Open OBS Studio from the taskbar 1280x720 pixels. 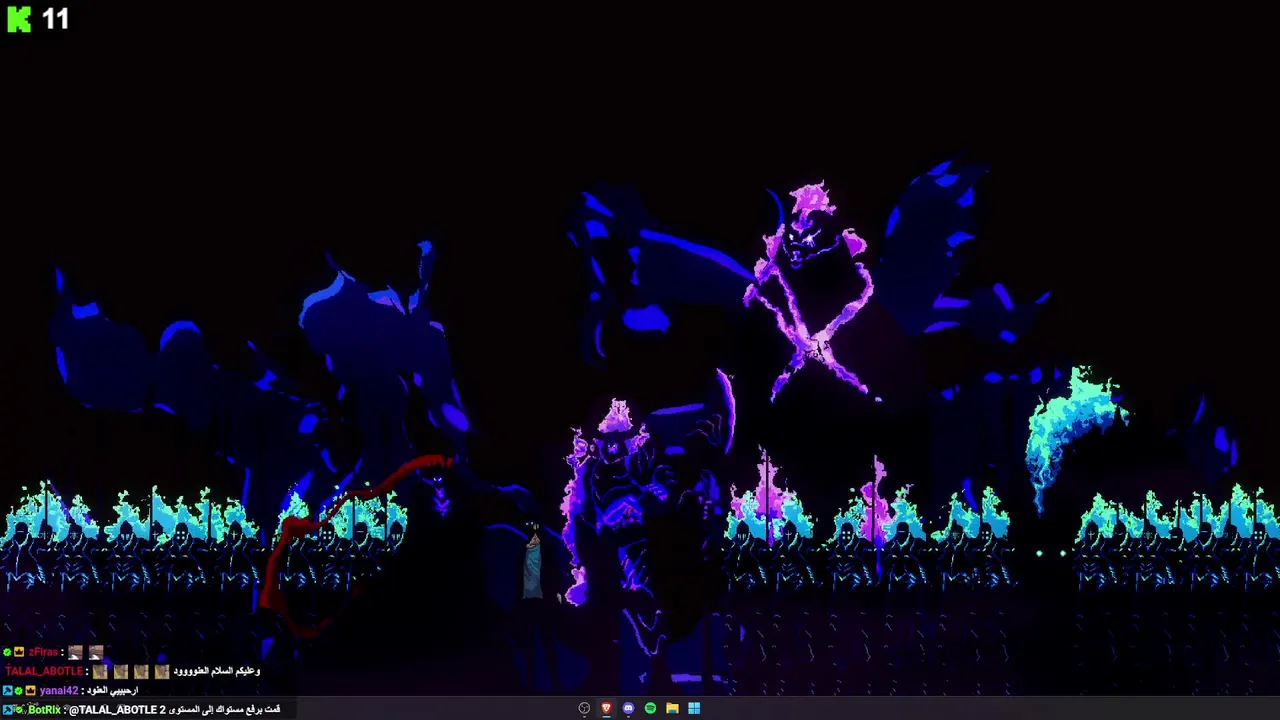pos(584,708)
